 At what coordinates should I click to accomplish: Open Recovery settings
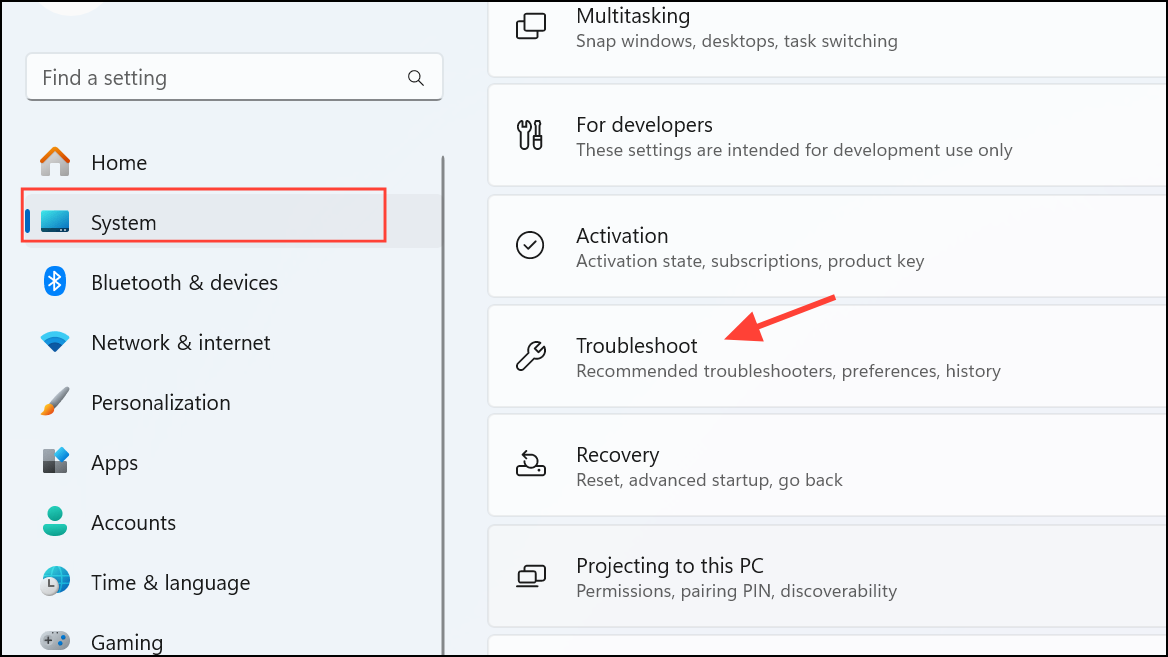[x=827, y=466]
